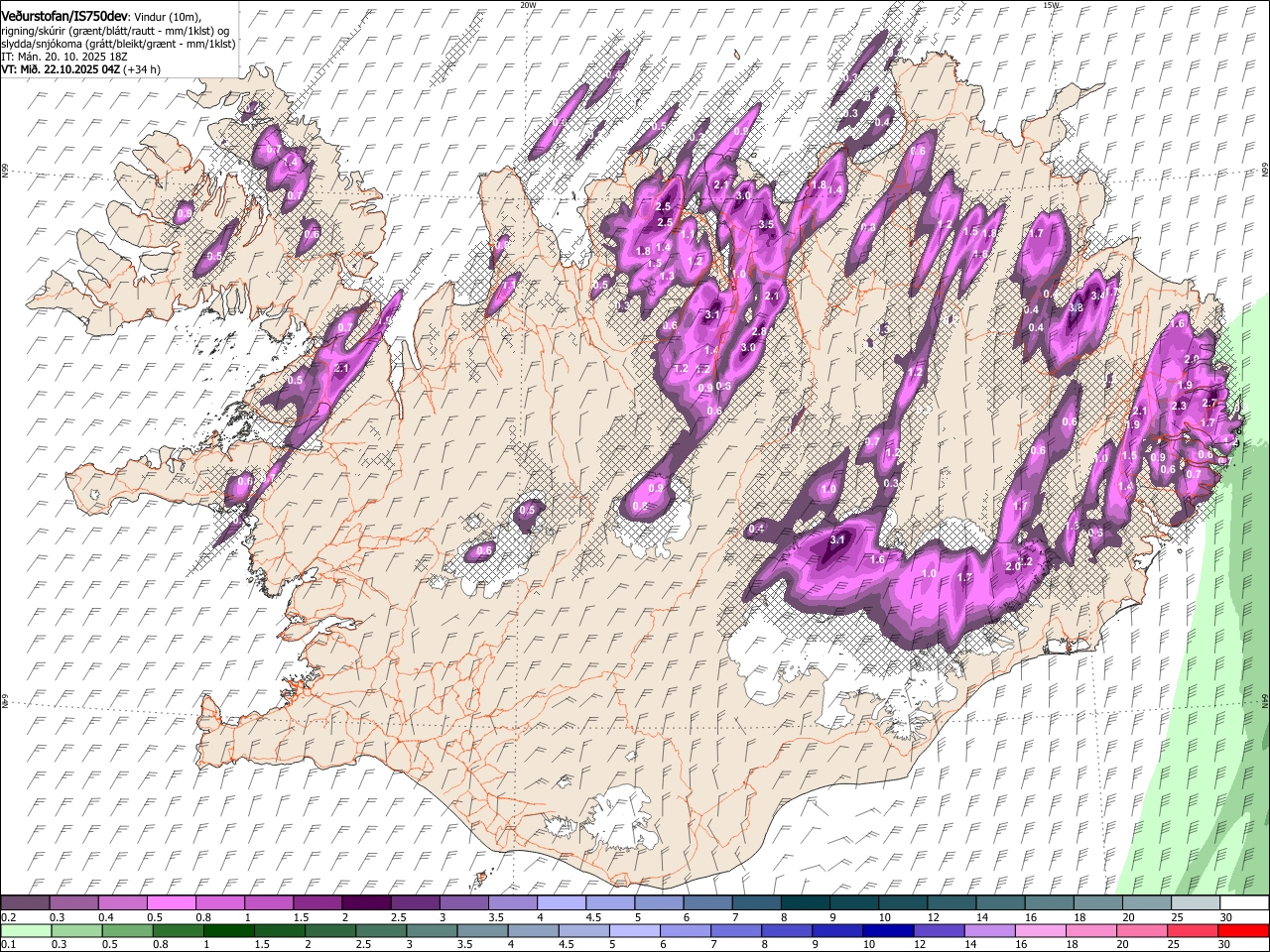Select violet lower swatch between 12 and 14
The height and width of the screenshot is (952, 1270).
tap(939, 931)
